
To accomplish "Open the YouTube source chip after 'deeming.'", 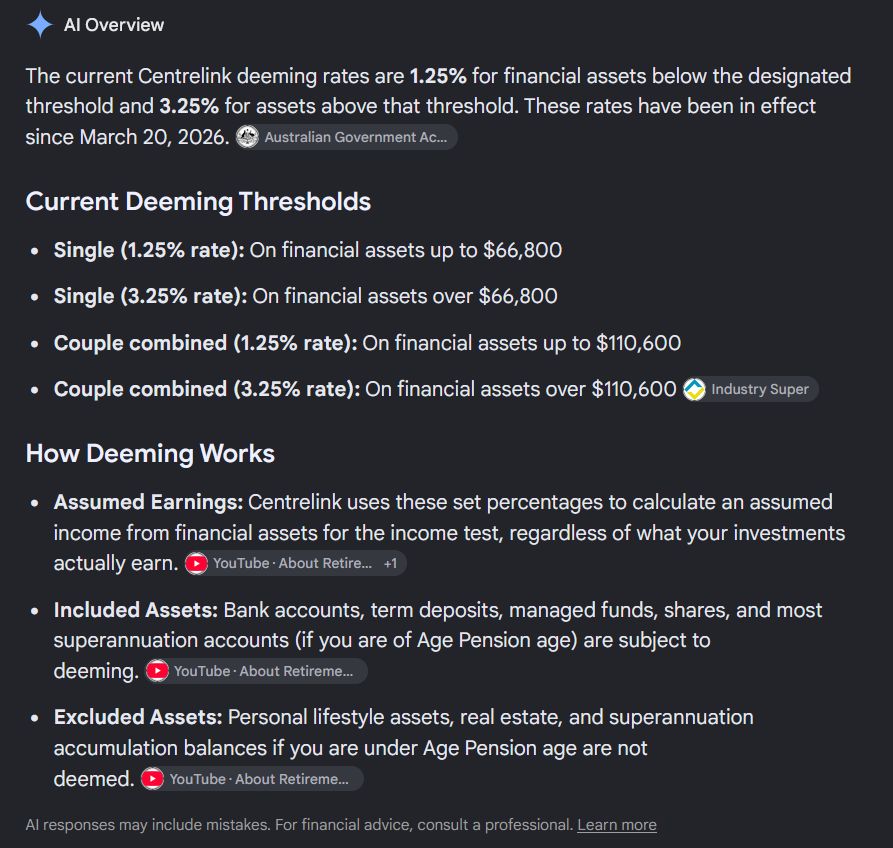I will 256,671.
